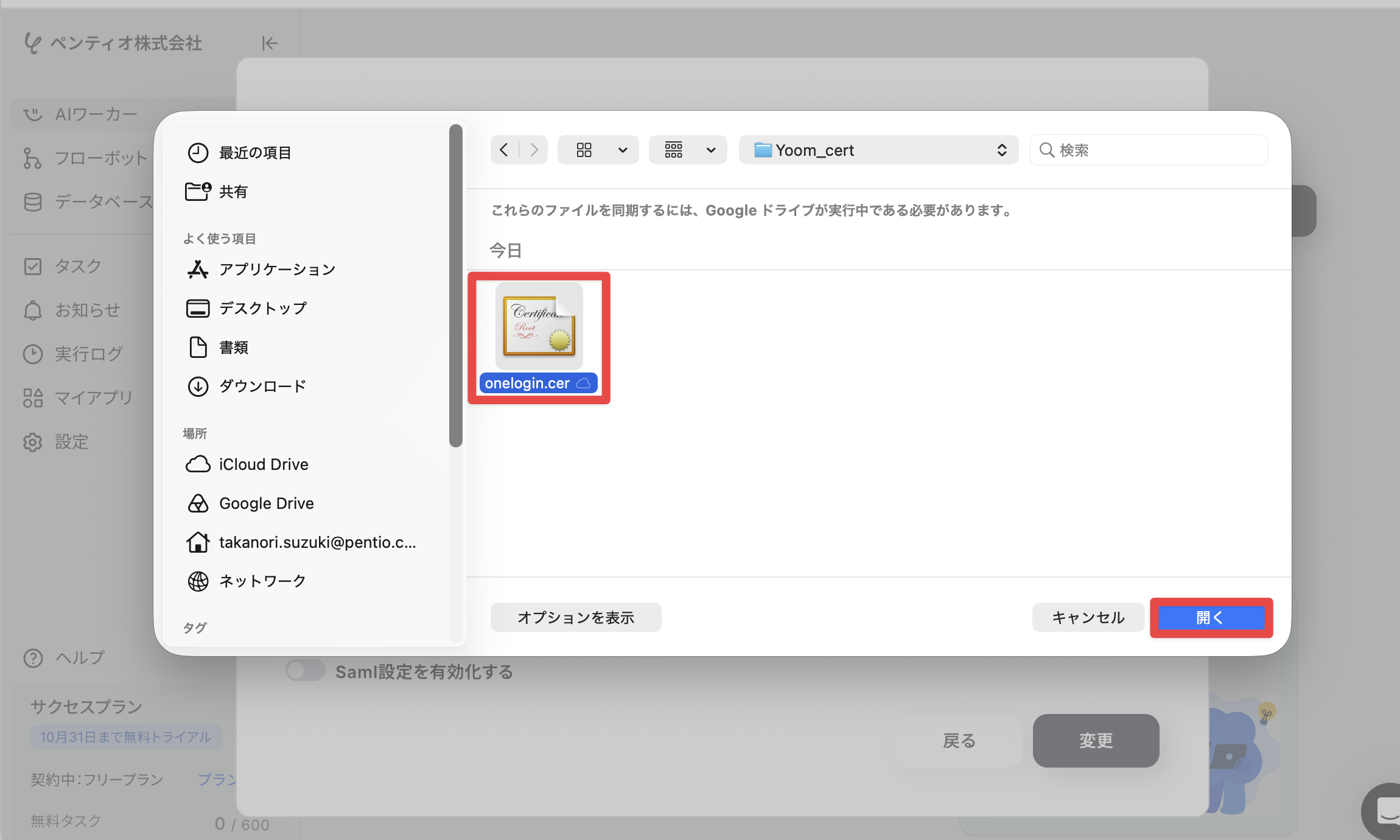Viewport: 1400px width, 840px height.
Task: Click 10月31日まで無料トライアル badge
Action: [x=126, y=737]
